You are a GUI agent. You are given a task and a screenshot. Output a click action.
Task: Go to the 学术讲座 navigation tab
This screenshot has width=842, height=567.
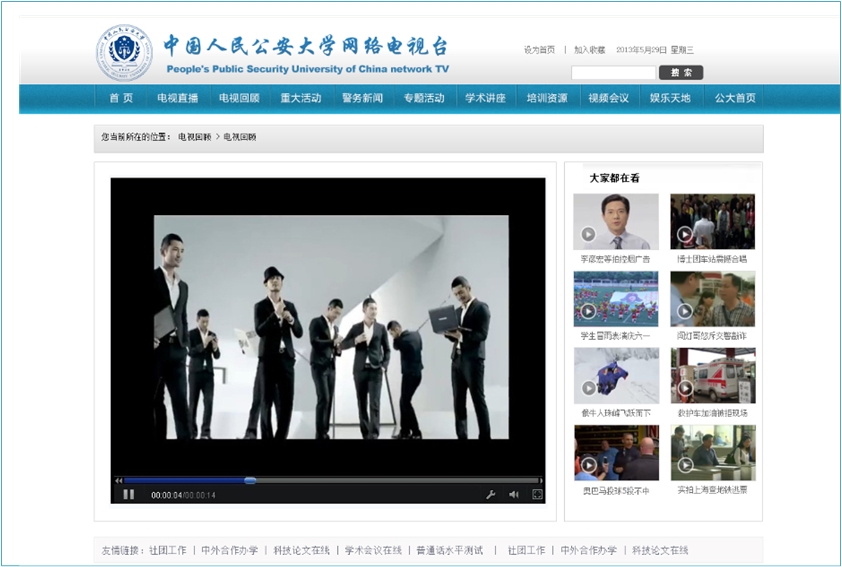tap(485, 98)
